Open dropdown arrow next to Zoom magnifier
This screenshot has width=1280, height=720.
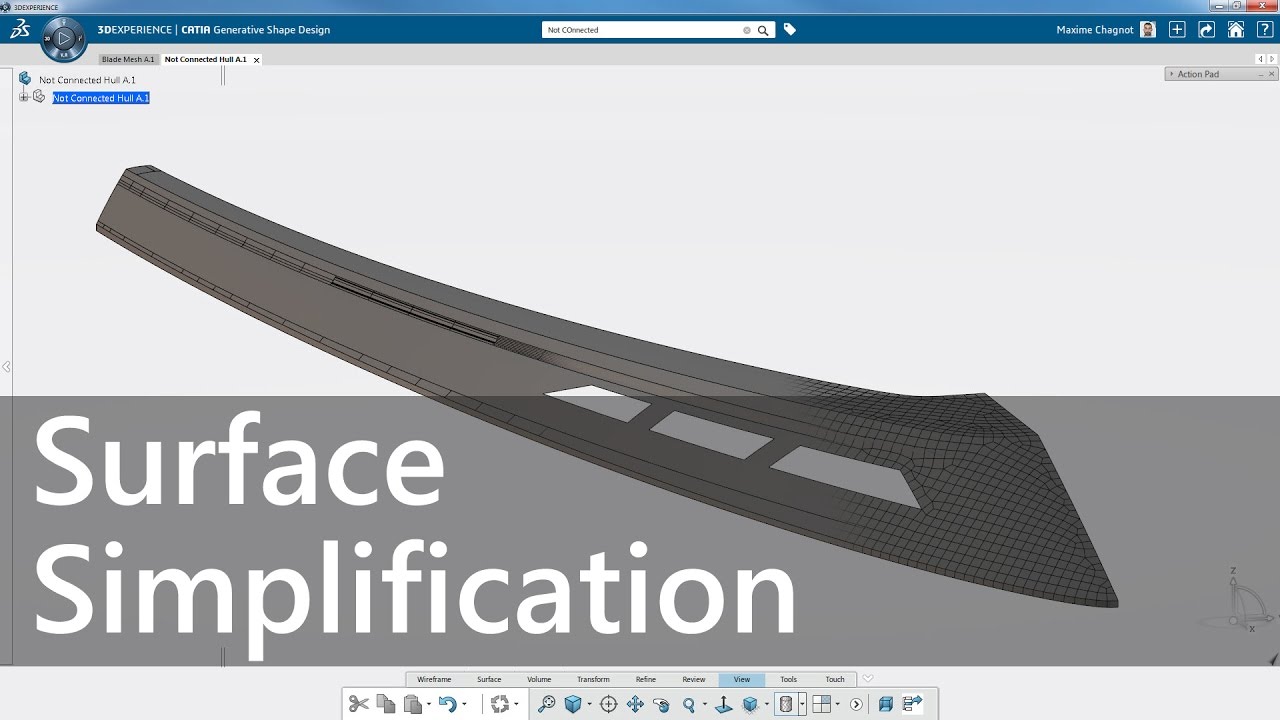click(x=704, y=704)
